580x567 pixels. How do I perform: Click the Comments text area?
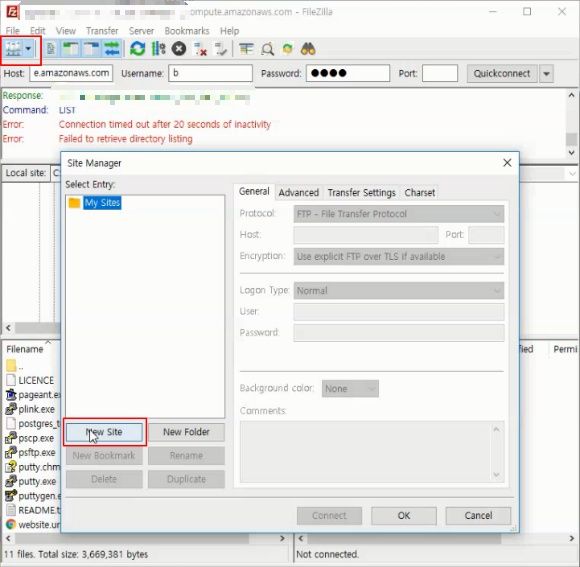pos(372,452)
